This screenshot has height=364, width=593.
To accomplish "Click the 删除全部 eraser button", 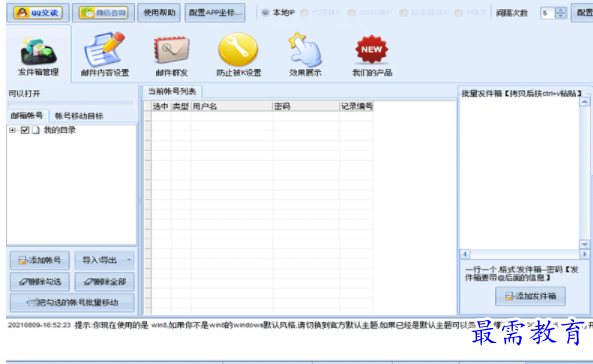I will point(104,282).
